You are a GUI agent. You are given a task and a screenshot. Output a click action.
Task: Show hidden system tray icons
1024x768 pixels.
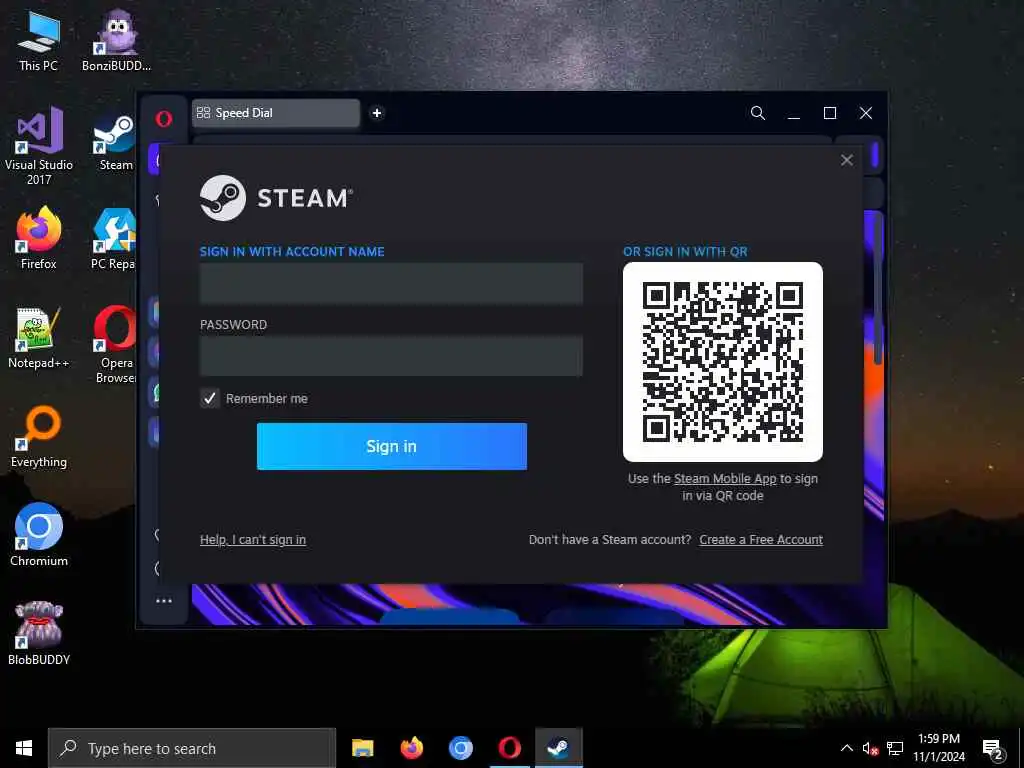click(x=846, y=748)
